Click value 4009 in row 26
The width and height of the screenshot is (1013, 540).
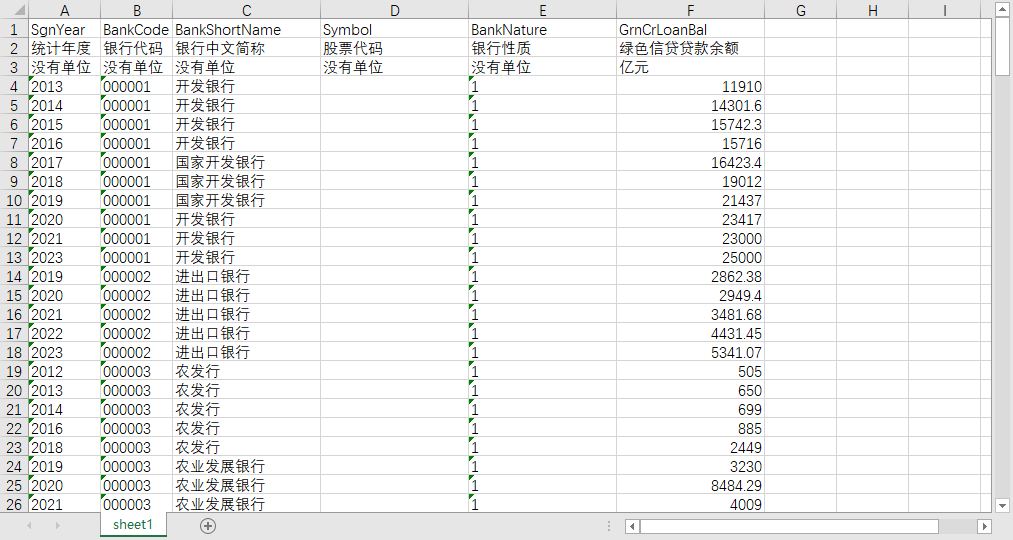pos(691,504)
